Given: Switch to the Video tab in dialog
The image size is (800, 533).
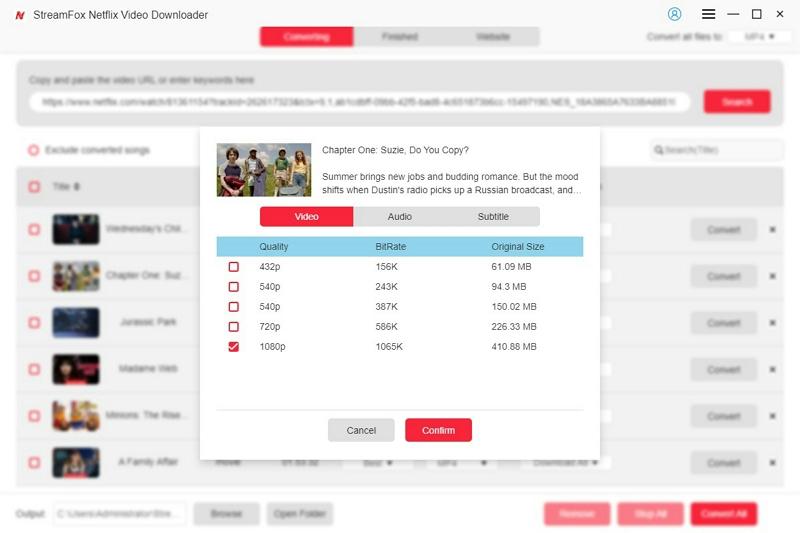Looking at the screenshot, I should coord(307,217).
